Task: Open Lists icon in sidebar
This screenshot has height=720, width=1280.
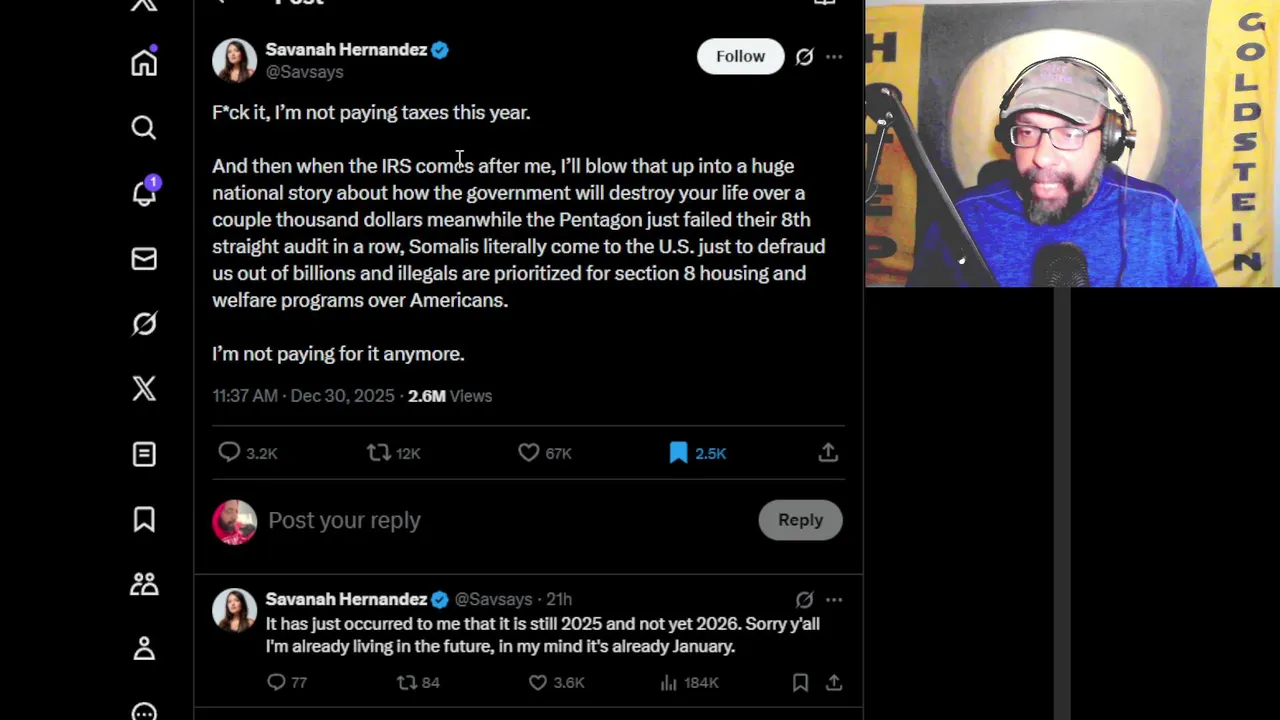Action: [144, 454]
